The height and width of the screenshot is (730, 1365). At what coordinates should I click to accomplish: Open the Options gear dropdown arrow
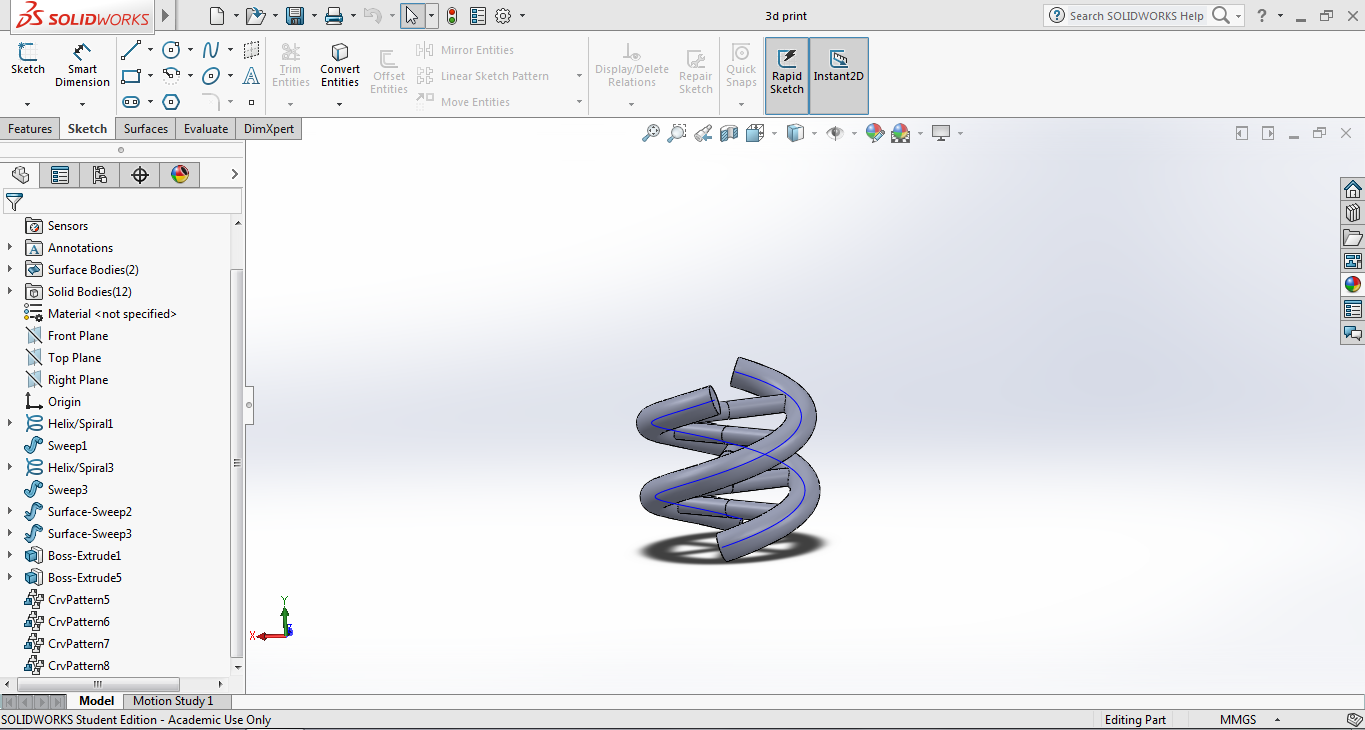click(522, 16)
